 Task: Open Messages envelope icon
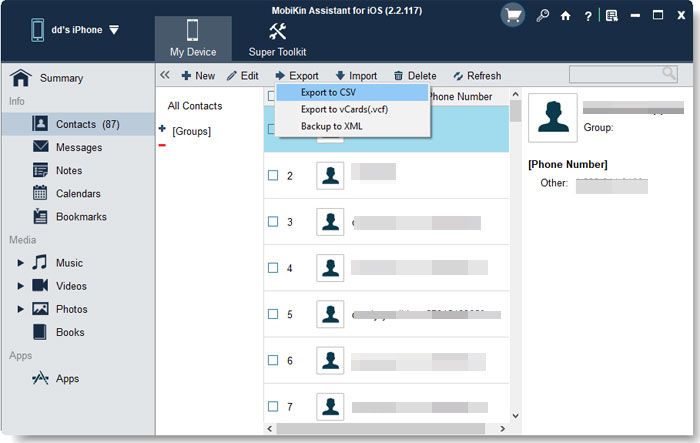click(41, 146)
